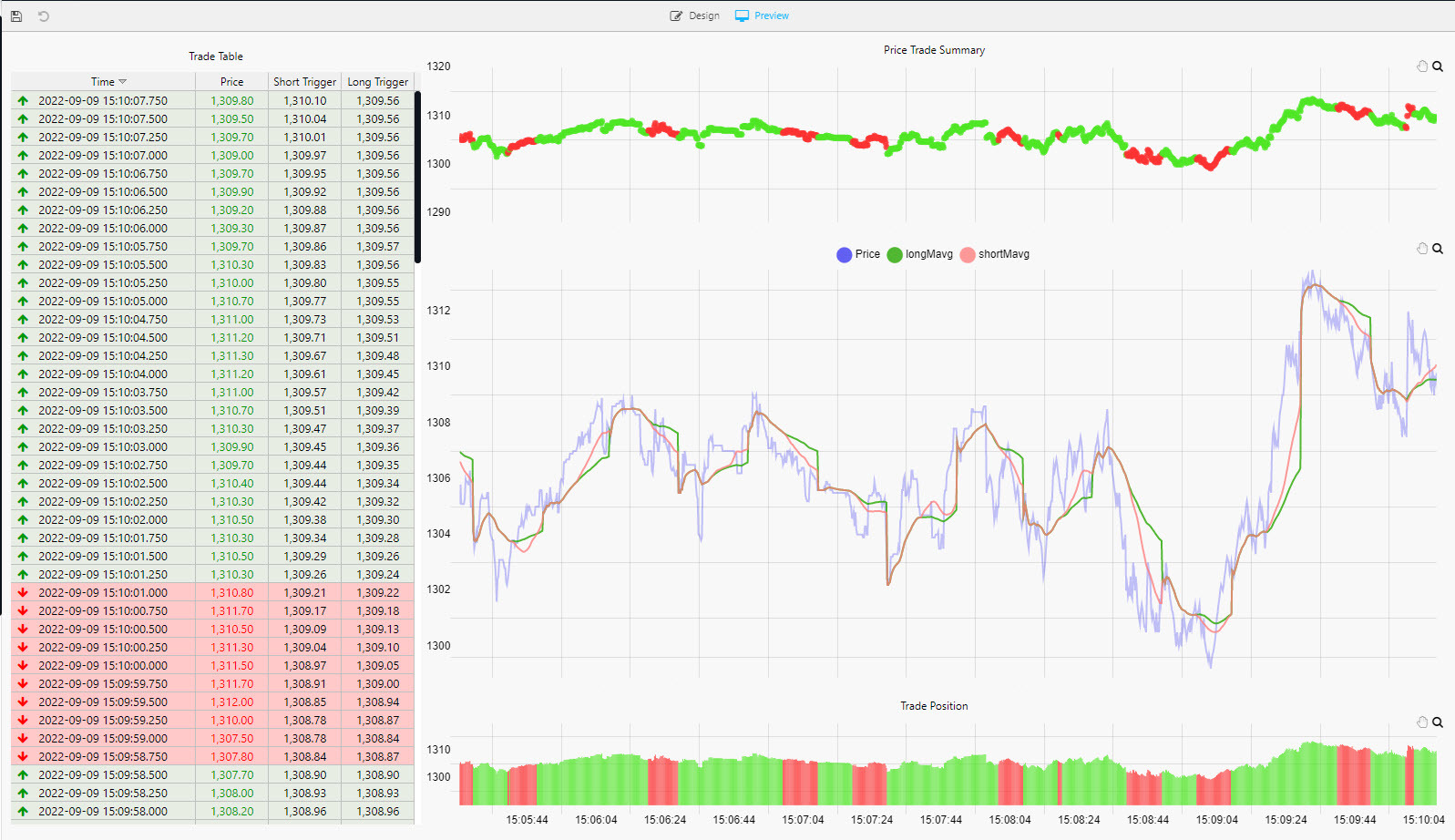Viewport: 1455px width, 840px height.
Task: Click x-axis label 15:09:24
Action: coord(1286,820)
